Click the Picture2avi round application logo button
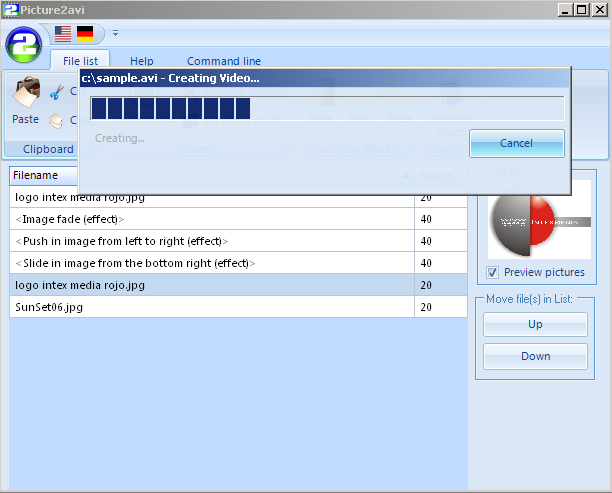 [x=23, y=44]
